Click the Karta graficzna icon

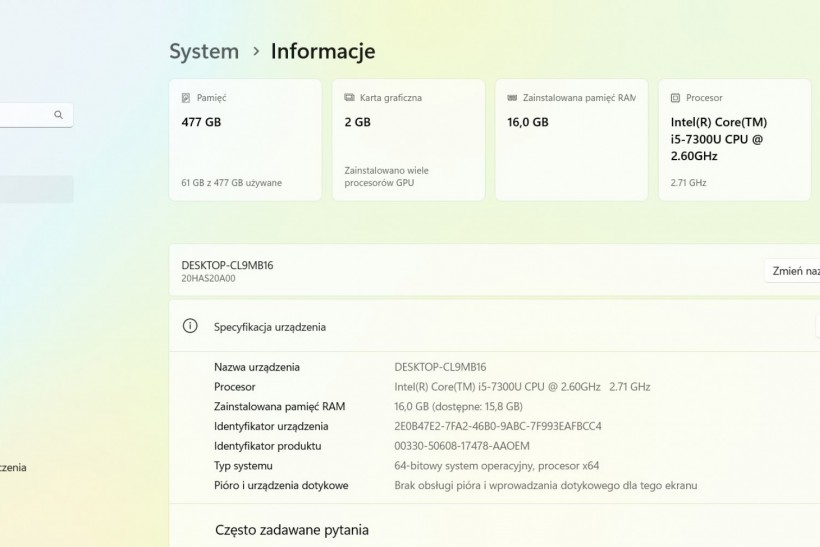point(349,98)
